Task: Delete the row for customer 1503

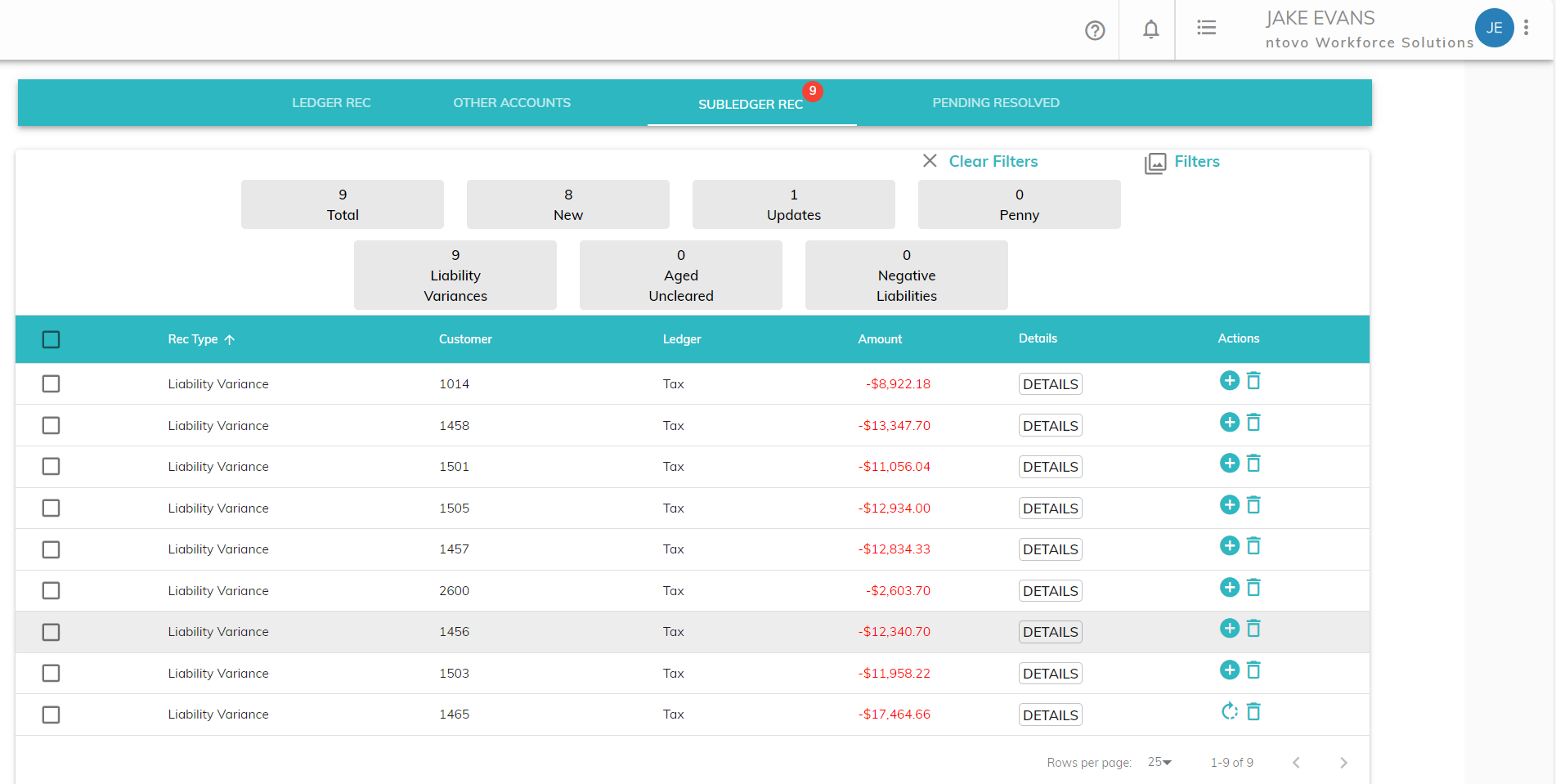Action: pyautogui.click(x=1253, y=670)
